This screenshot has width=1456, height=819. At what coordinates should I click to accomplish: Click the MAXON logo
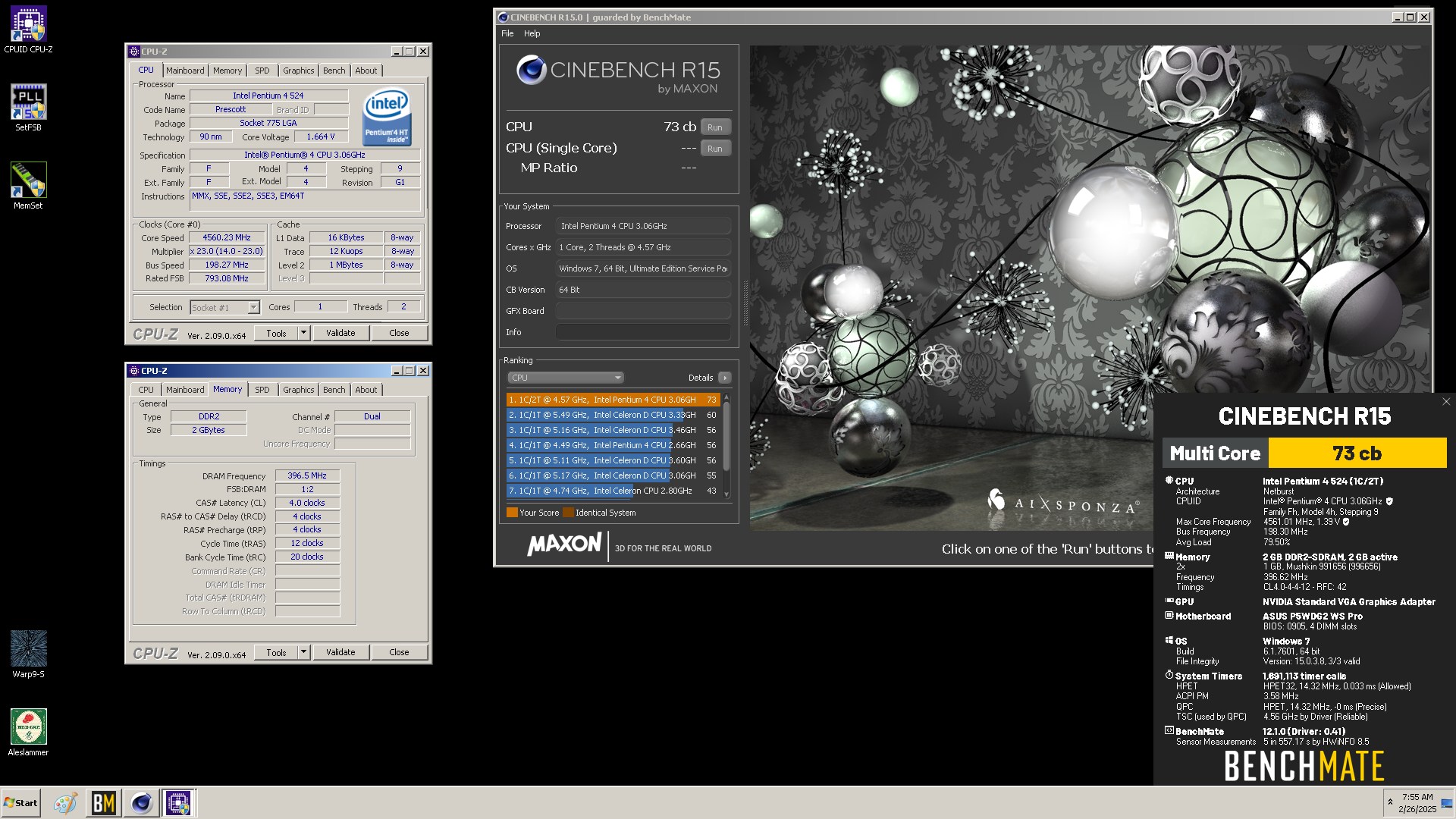[x=564, y=544]
